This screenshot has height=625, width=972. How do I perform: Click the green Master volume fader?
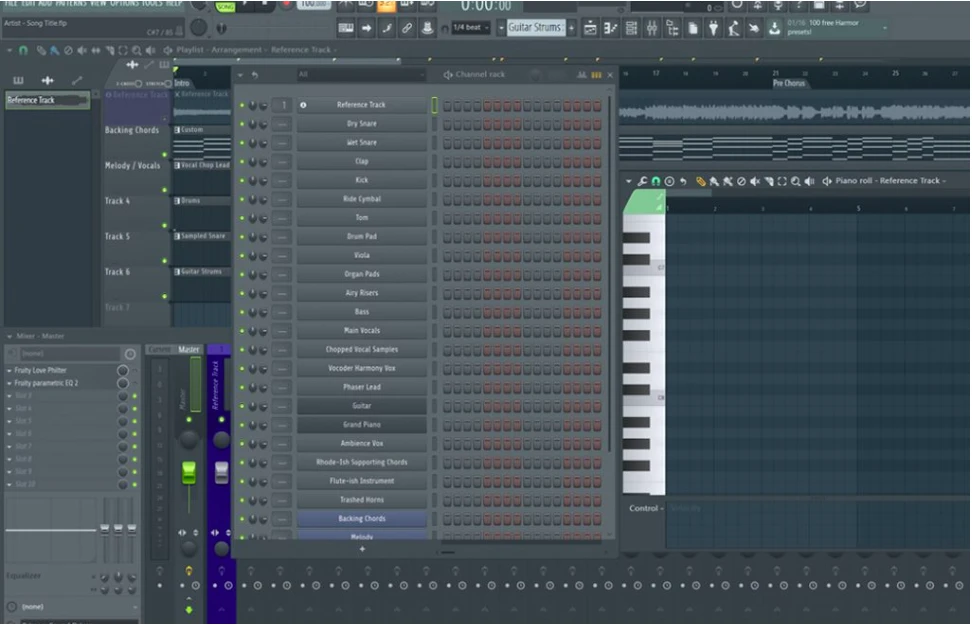(188, 473)
